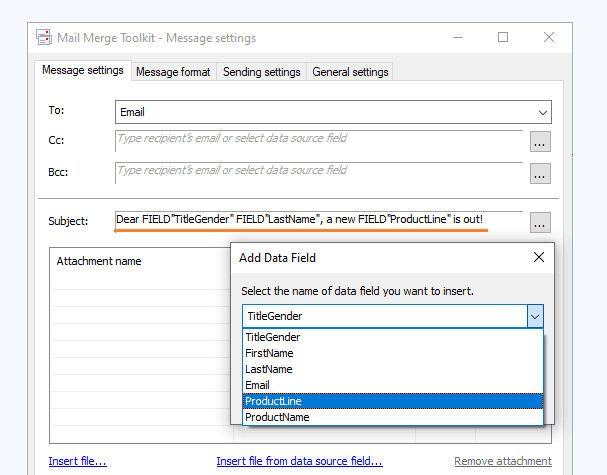Click the ellipsis button beside Subject field
Image resolution: width=607 pixels, height=475 pixels.
pos(540,222)
